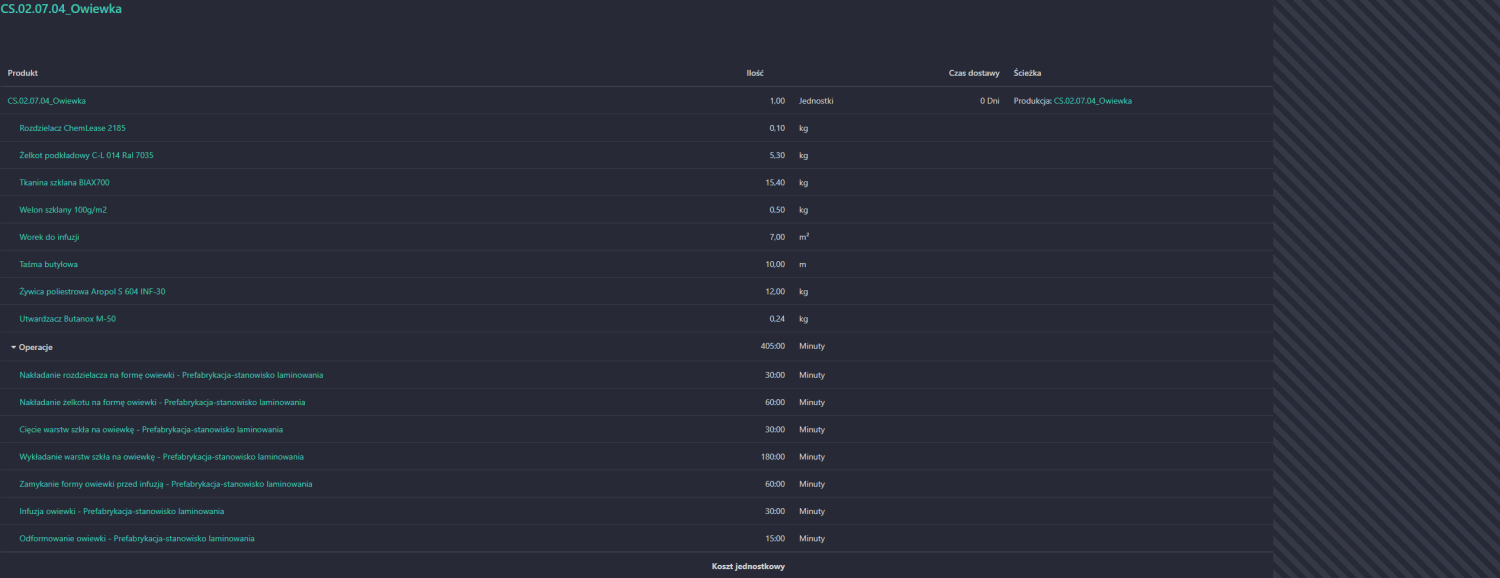Open operation Nakładanie żelkotu na formę owiewki
The image size is (1500, 578).
point(162,402)
